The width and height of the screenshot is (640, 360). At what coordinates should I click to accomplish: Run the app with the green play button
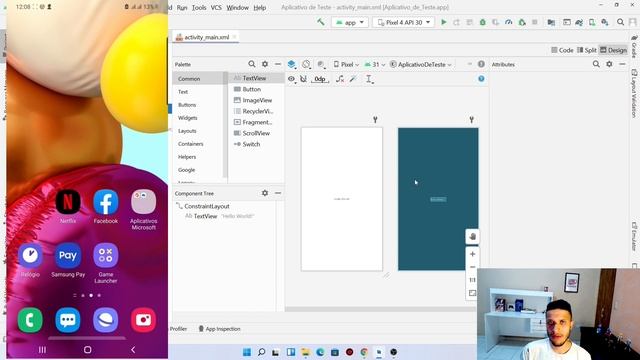(x=444, y=22)
